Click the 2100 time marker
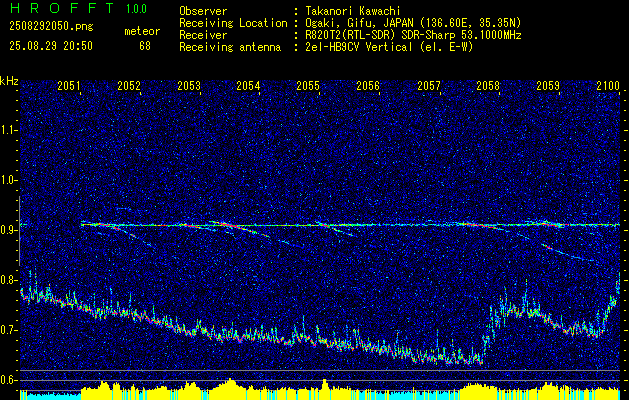629x400 pixels. pos(608,86)
